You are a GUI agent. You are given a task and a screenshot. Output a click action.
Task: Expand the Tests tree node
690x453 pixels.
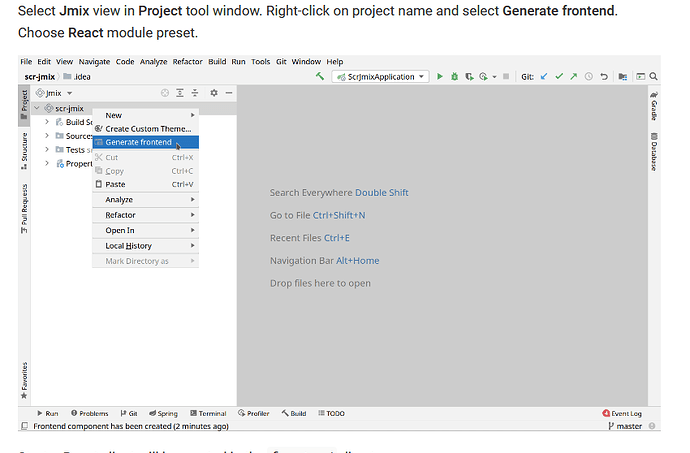tap(47, 150)
